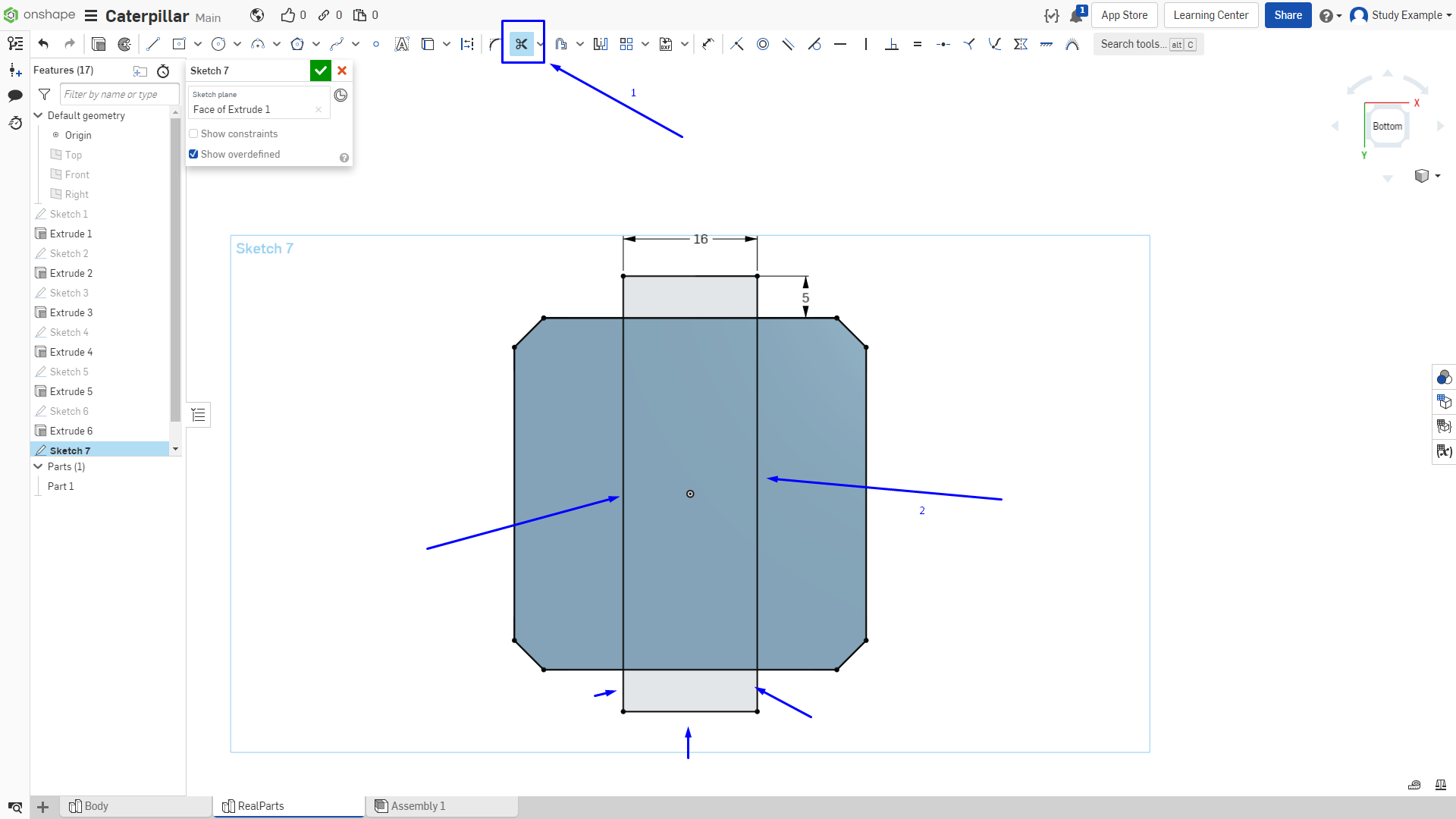Apply the Parallel constraint
1456x819 pixels.
[789, 44]
